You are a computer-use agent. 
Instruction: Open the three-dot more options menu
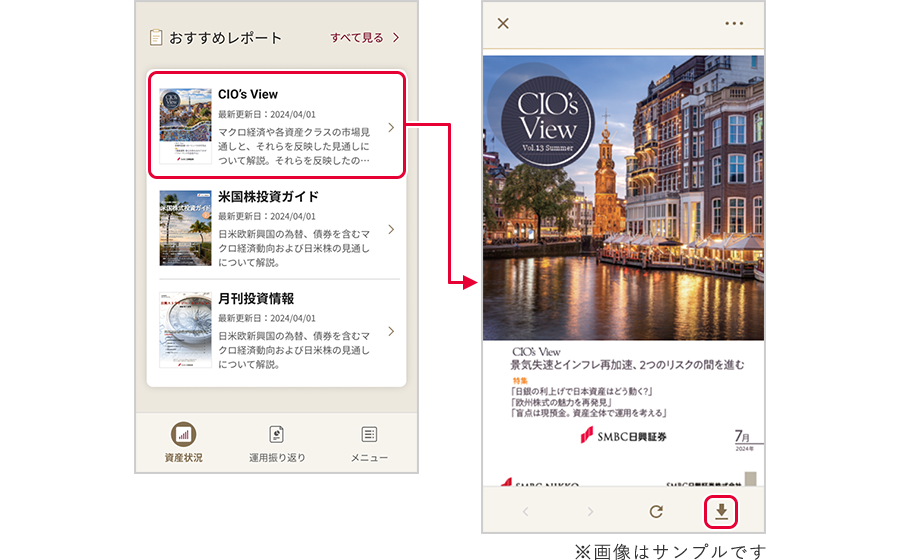[x=734, y=24]
